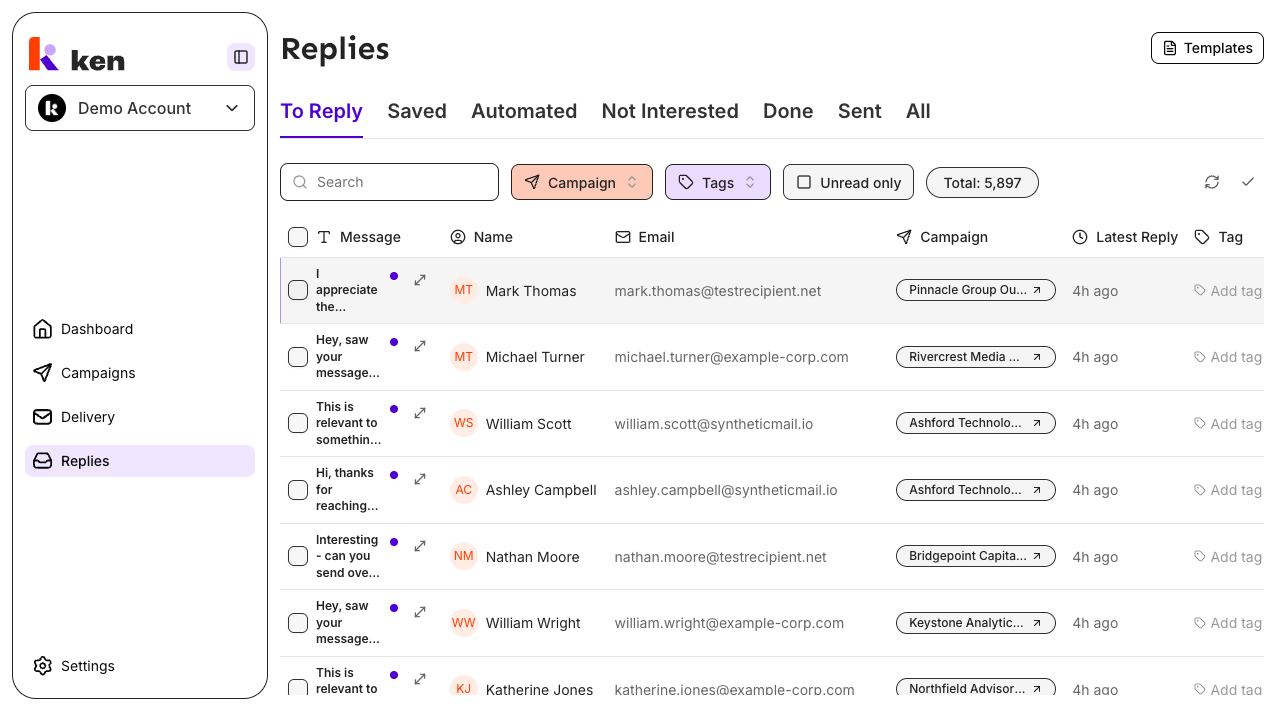Switch to the Done tab

788,111
